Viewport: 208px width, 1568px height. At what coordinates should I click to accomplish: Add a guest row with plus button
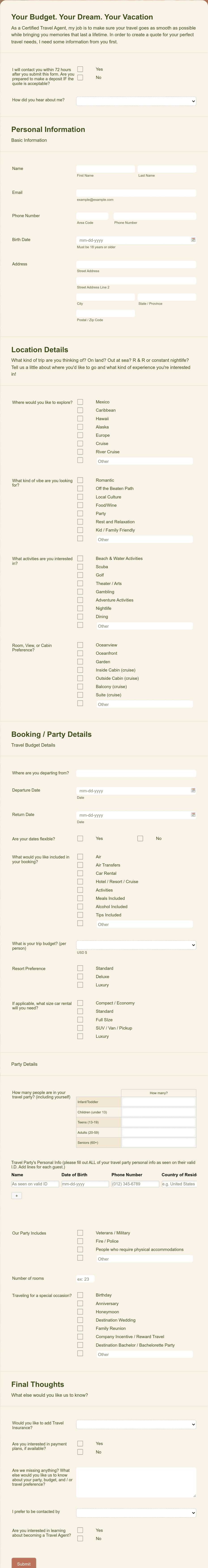16,1195
